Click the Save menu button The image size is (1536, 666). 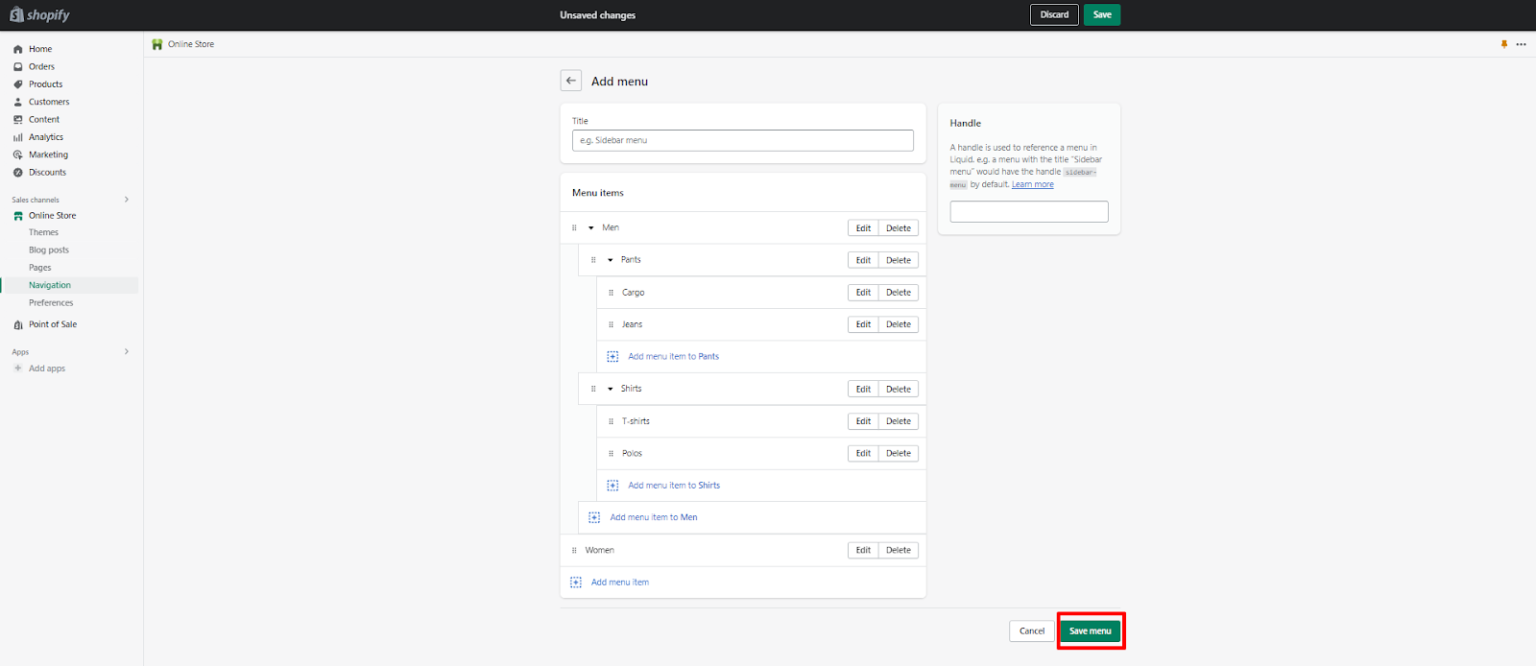1090,630
